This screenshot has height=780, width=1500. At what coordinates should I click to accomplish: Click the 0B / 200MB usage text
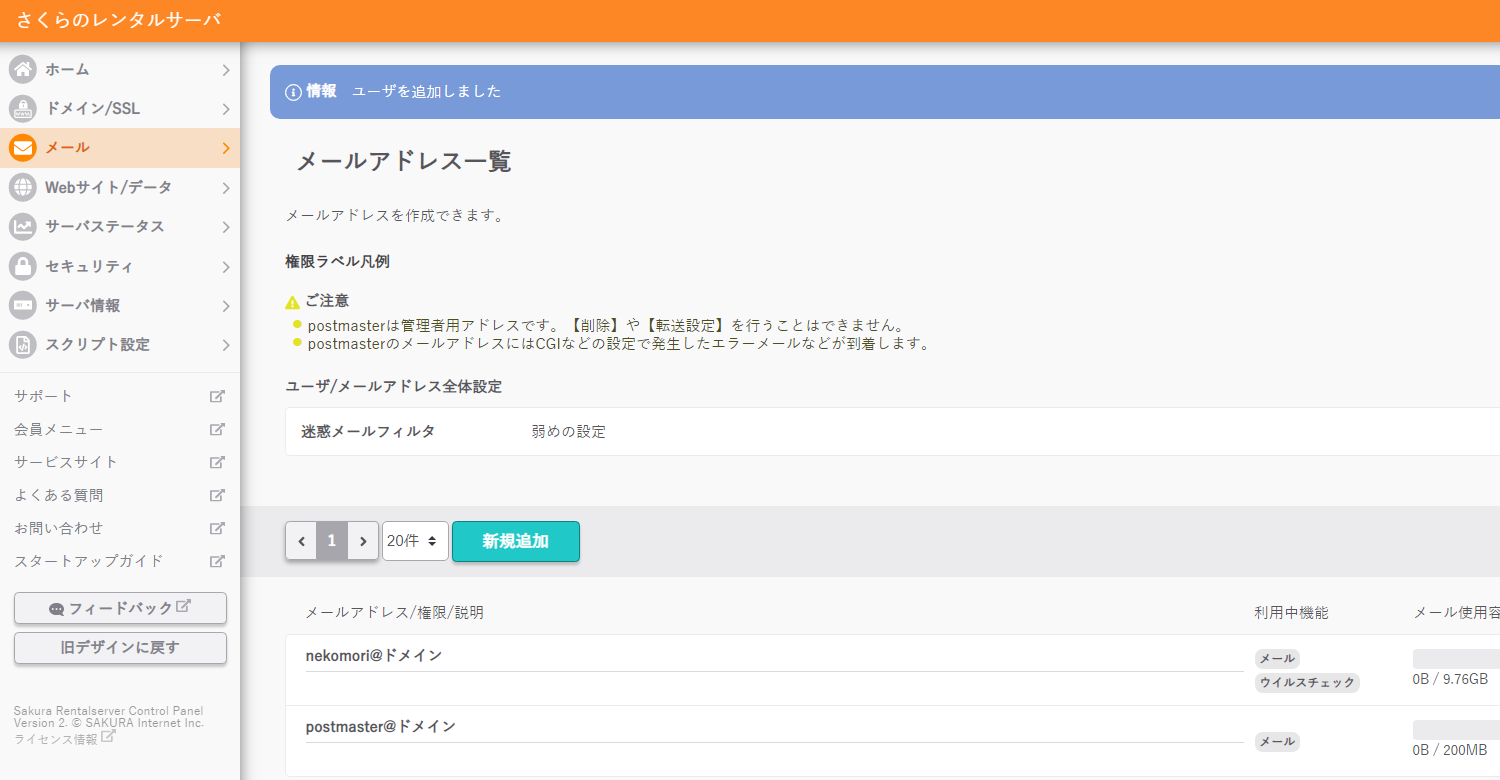click(1449, 750)
